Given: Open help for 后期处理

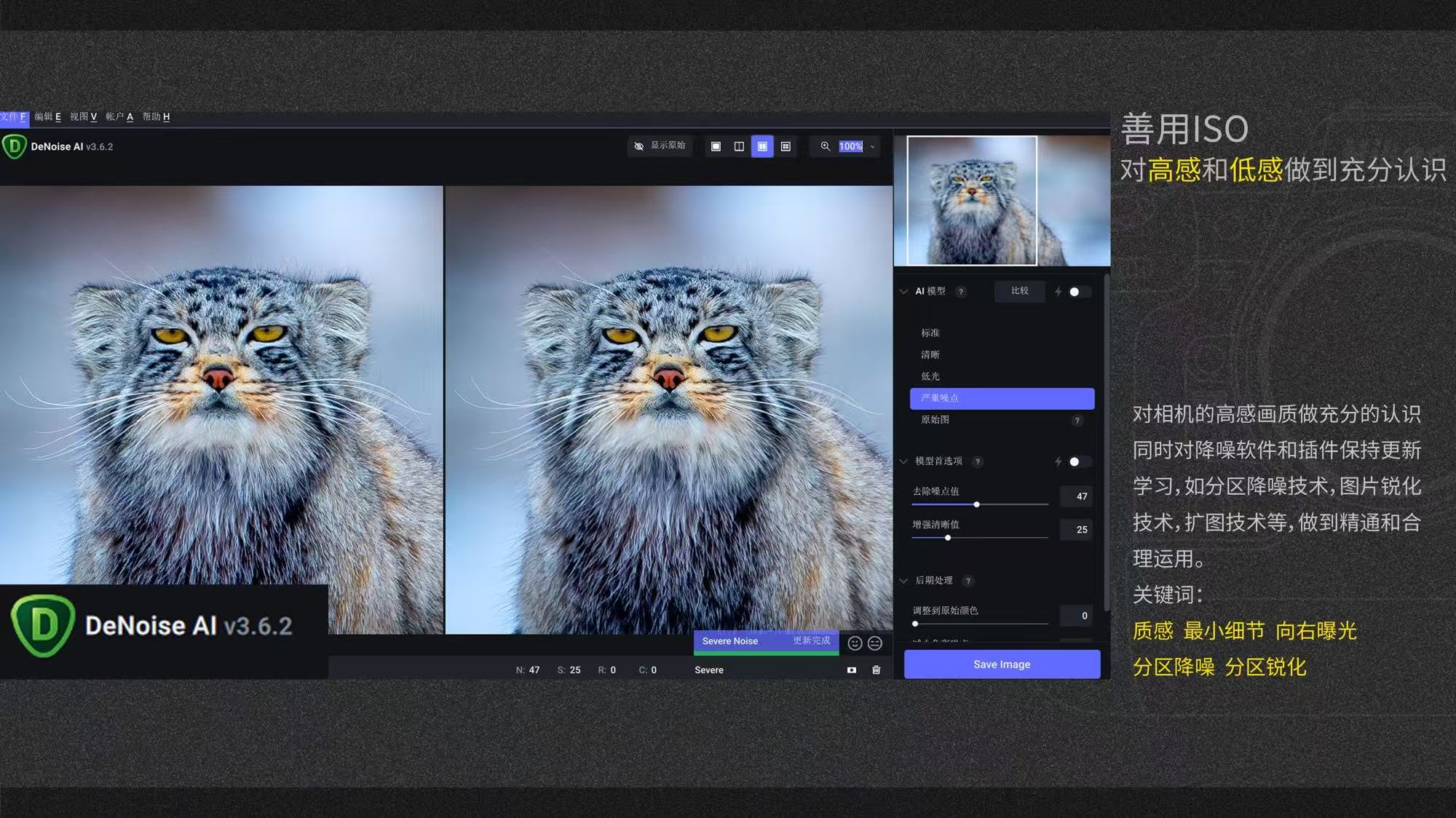Looking at the screenshot, I should (968, 581).
